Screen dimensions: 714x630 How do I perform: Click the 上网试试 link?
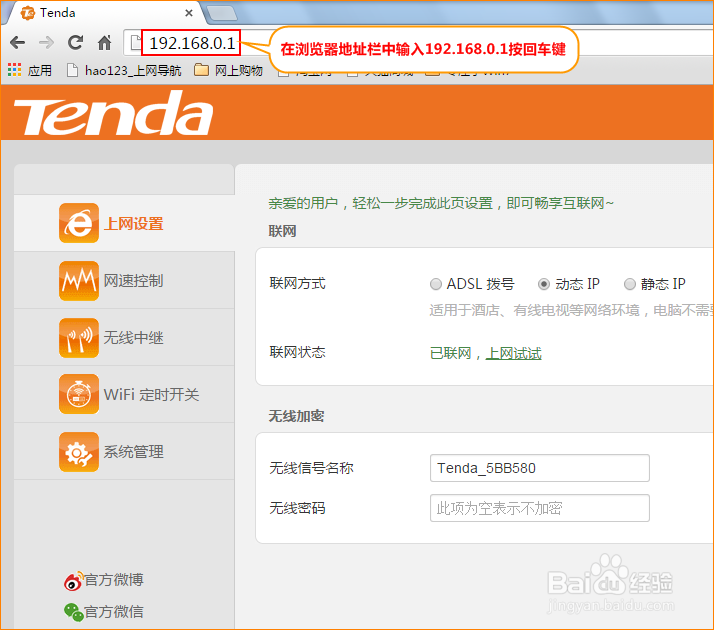click(x=514, y=353)
